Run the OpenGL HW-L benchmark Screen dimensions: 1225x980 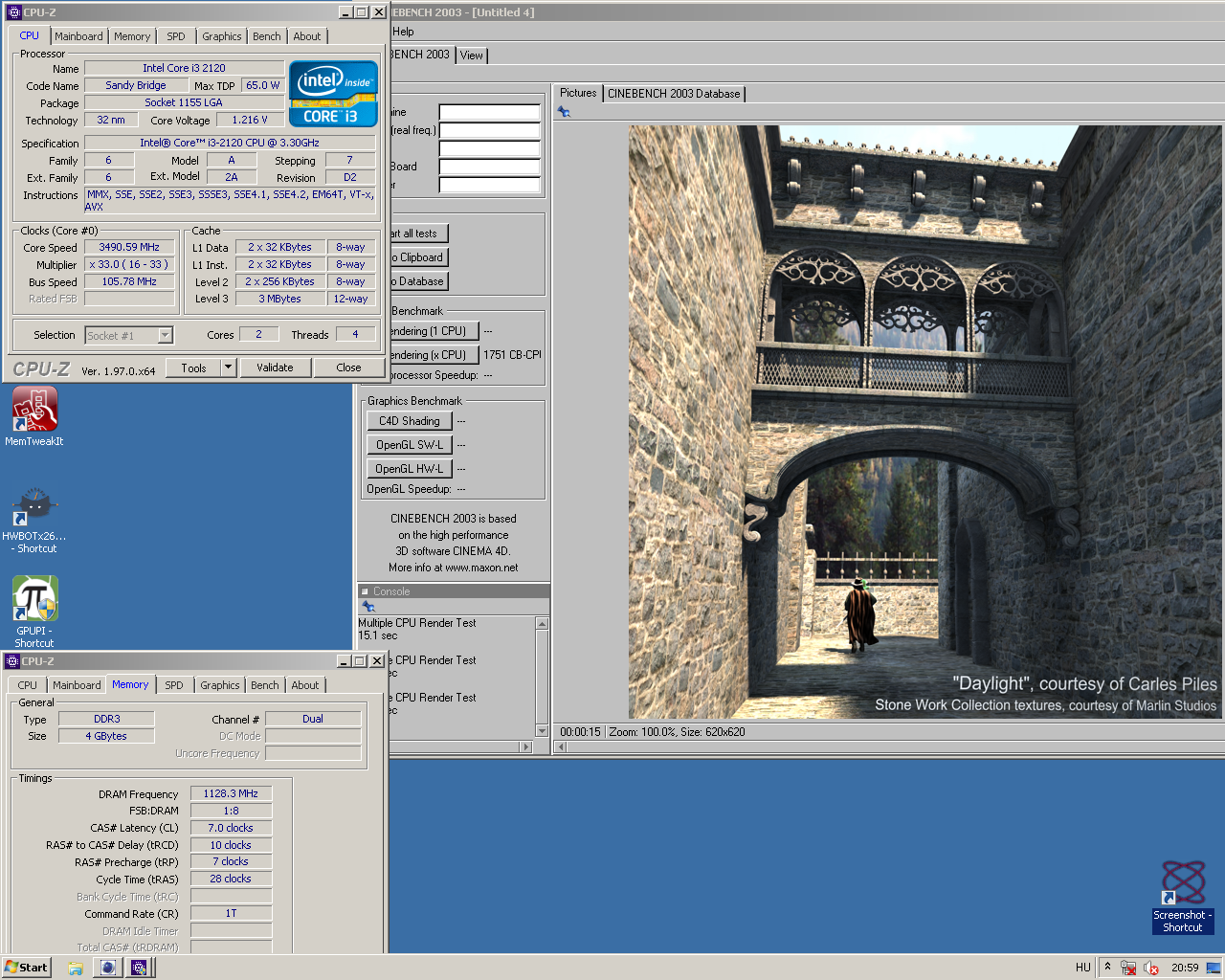409,469
